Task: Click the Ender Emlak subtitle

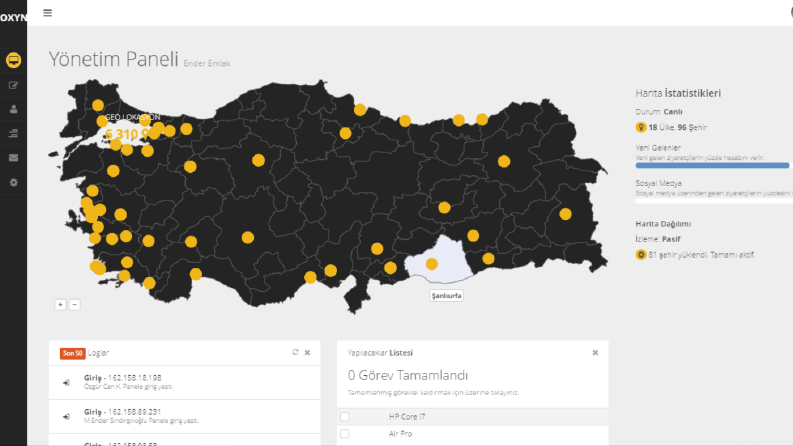Action: [207, 63]
